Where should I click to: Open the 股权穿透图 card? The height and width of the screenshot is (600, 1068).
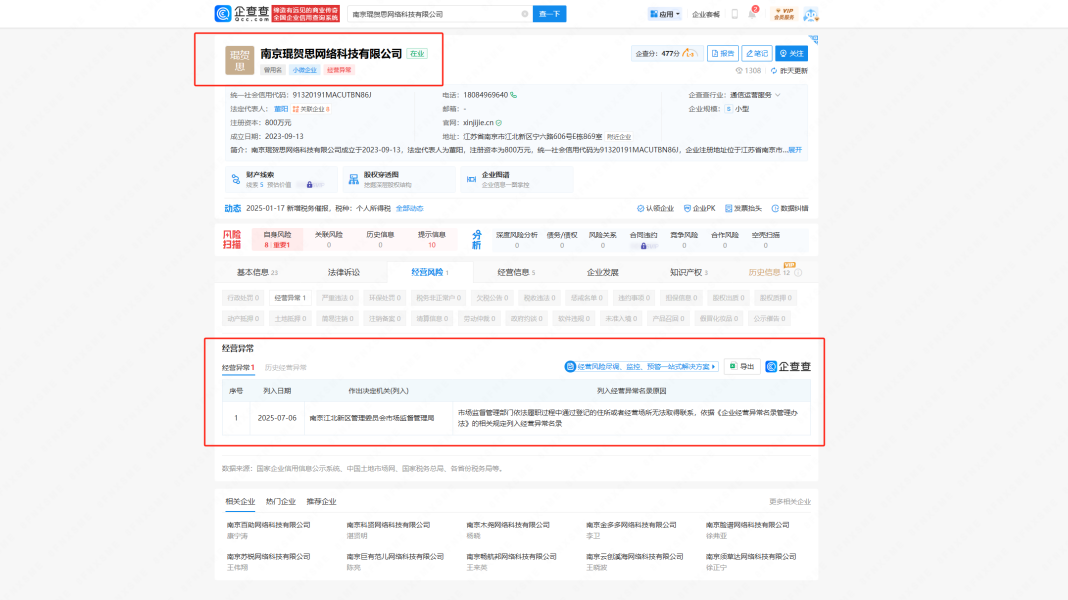[398, 179]
